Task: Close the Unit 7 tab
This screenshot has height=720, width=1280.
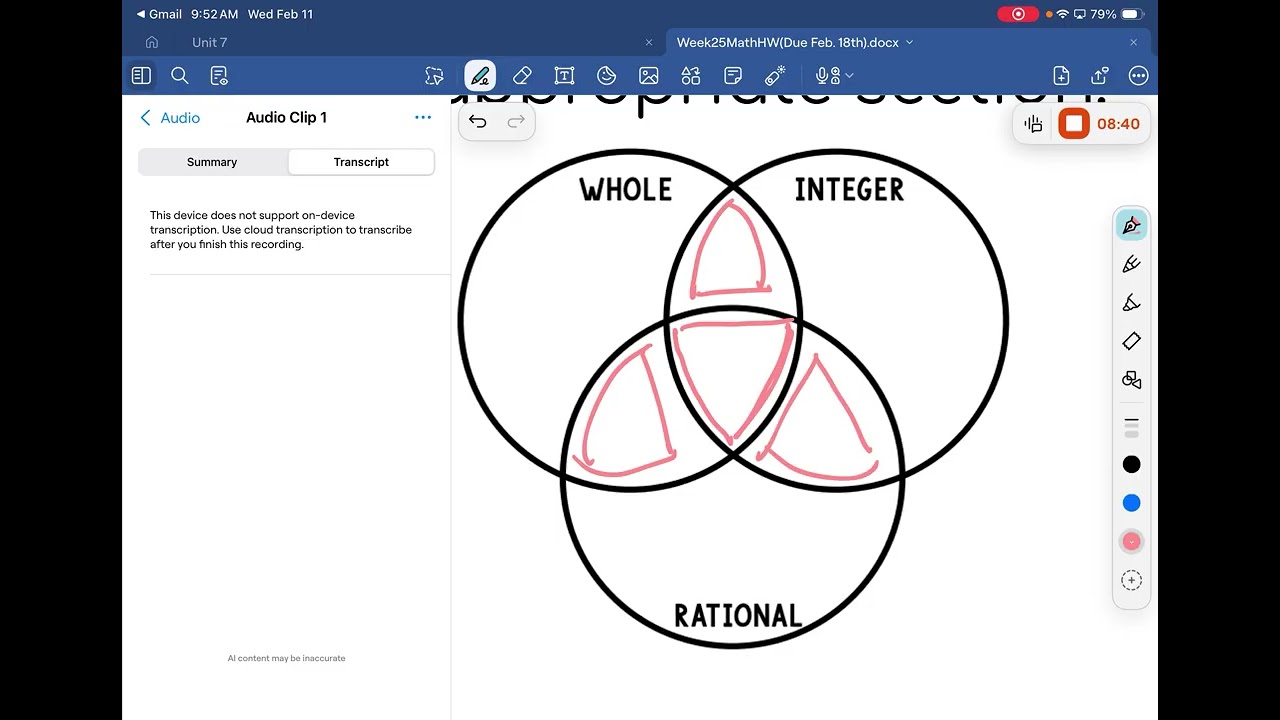Action: pos(649,42)
